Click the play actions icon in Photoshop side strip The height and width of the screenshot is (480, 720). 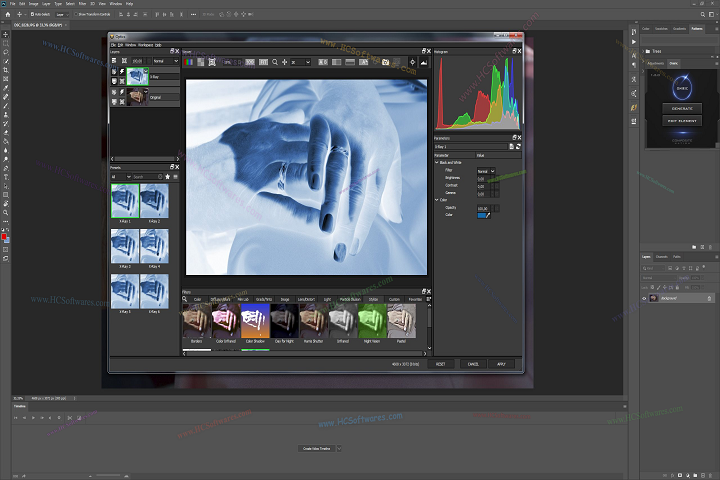(x=634, y=42)
